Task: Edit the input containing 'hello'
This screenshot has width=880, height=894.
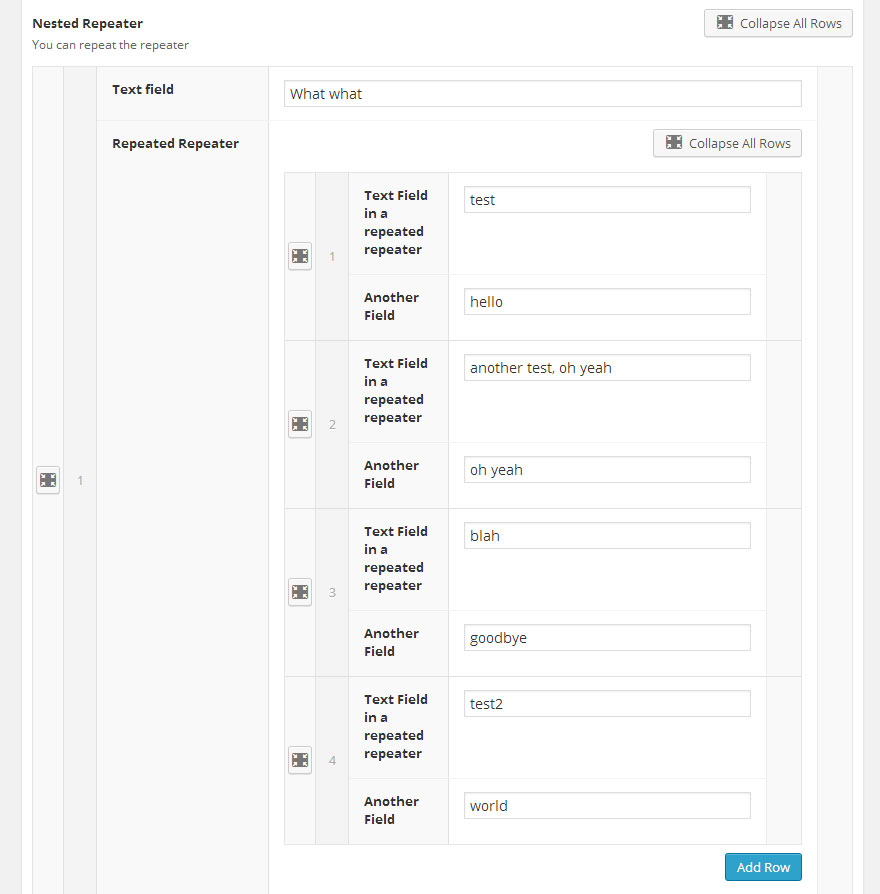Action: (x=607, y=302)
